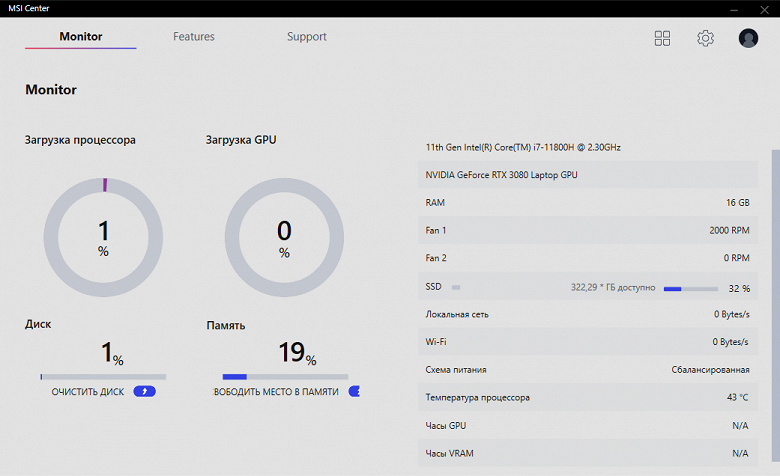Screen dimensions: 780x476
Task: Click the disk usage progress bar
Action: (x=103, y=377)
